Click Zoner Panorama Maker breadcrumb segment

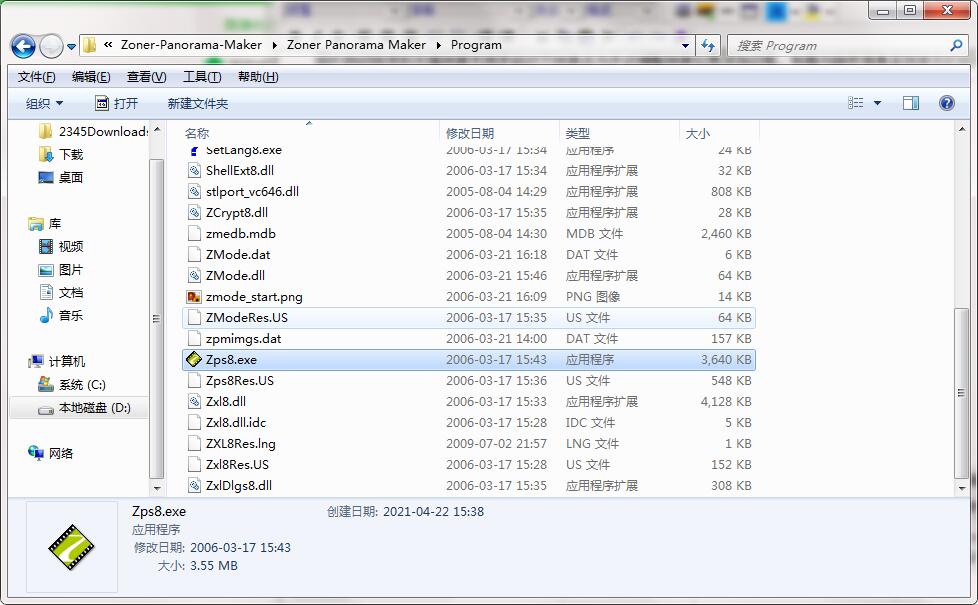point(356,45)
